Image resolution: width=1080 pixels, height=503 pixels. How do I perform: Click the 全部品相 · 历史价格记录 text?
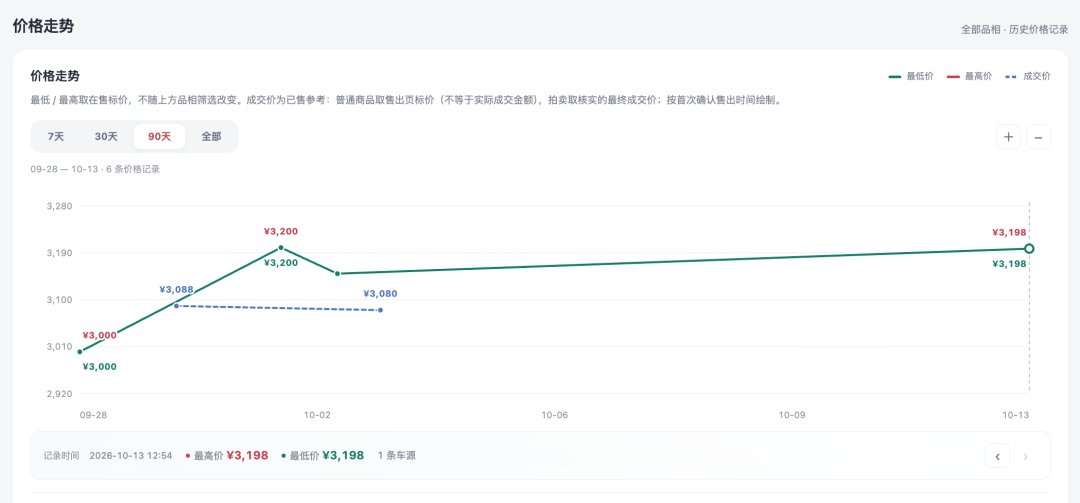tap(1015, 30)
